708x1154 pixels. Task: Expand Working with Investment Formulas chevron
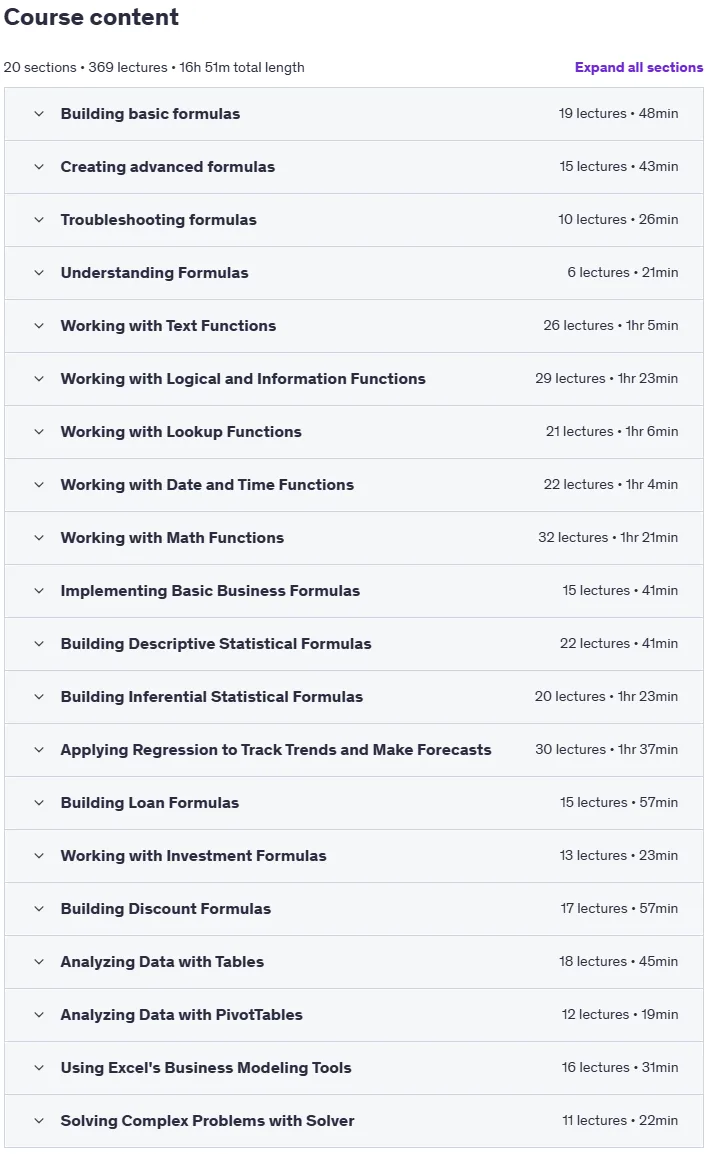pos(39,856)
